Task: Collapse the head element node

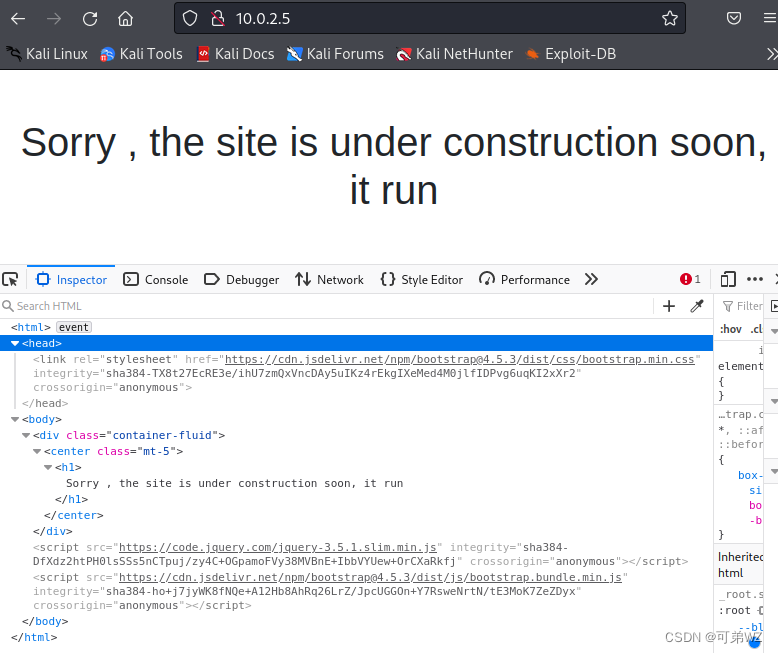Action: tap(15, 343)
